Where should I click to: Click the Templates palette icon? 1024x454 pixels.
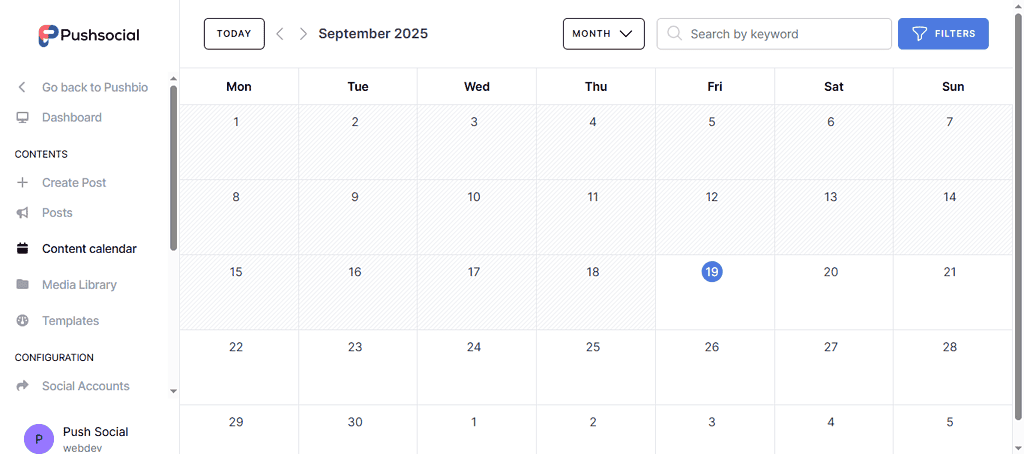pyautogui.click(x=22, y=321)
